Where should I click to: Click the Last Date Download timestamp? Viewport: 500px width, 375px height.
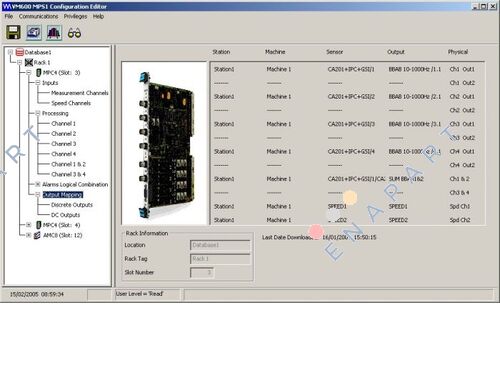(x=349, y=237)
